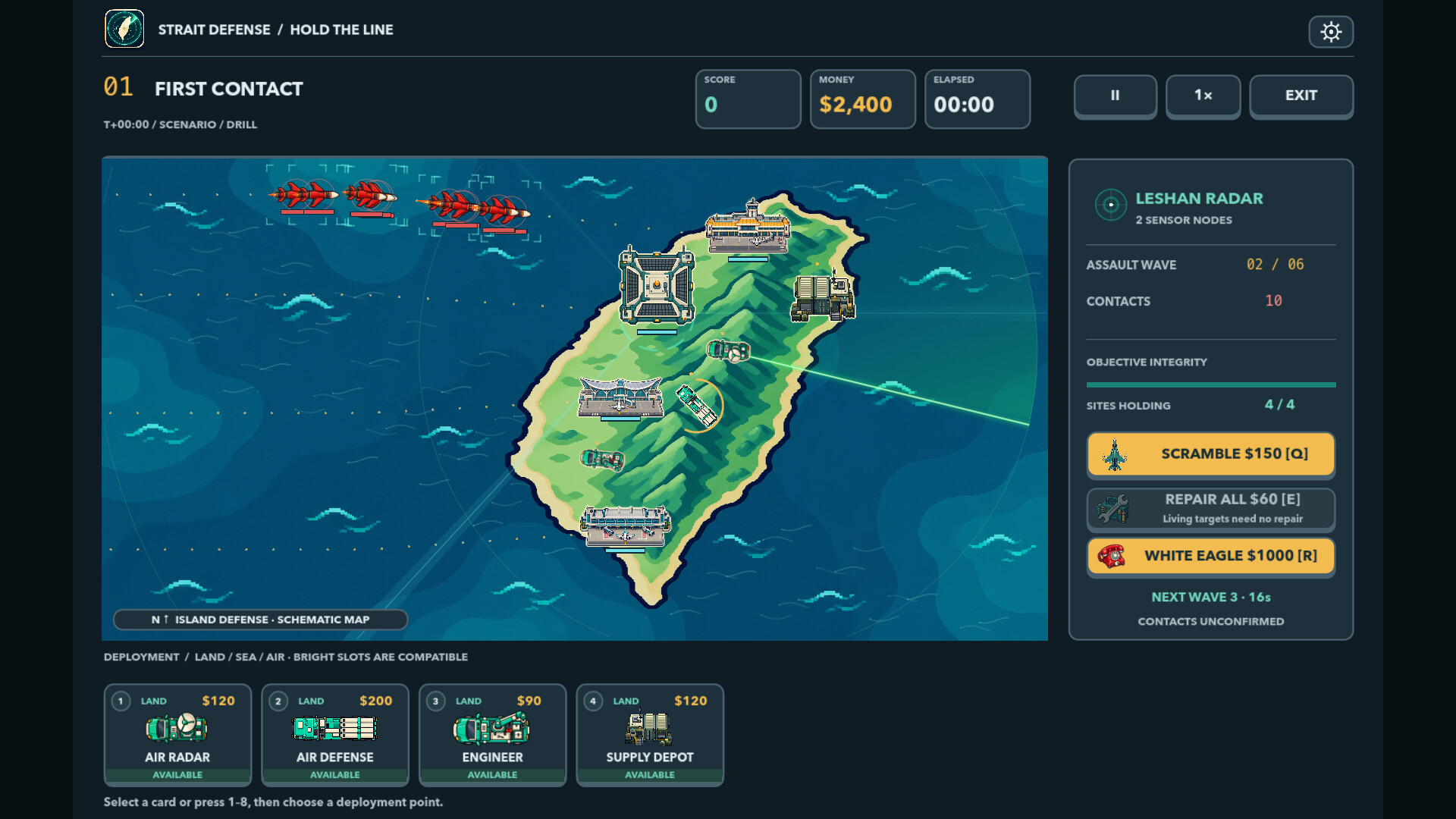Click the wrench icon on Repair All
Image resolution: width=1456 pixels, height=819 pixels.
tap(1112, 509)
